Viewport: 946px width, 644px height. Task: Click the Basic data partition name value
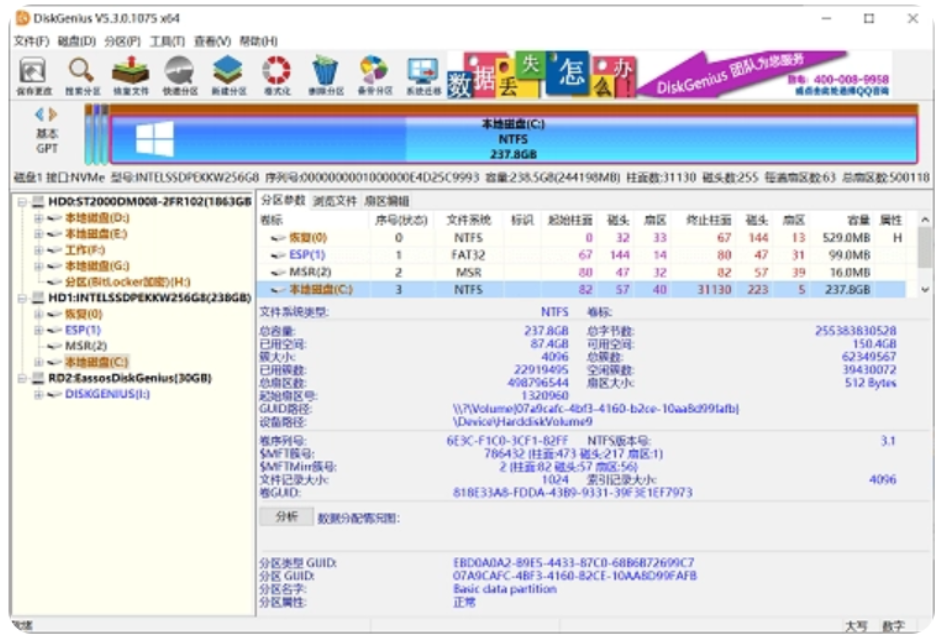tap(505, 589)
